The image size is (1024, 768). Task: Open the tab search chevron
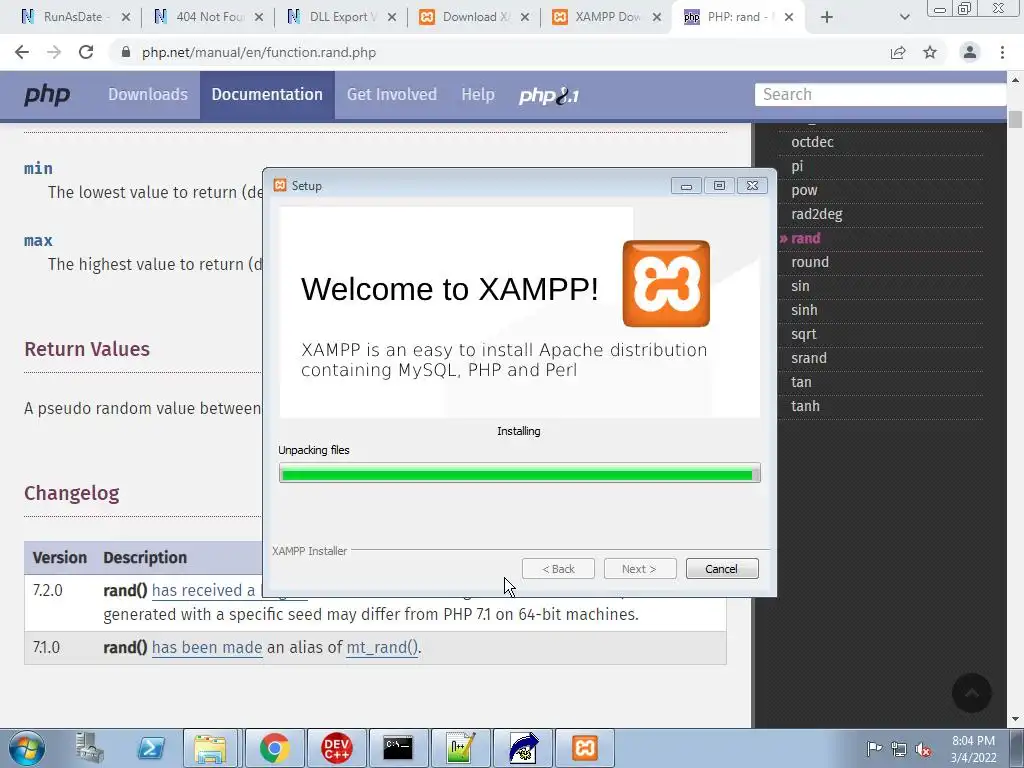904,17
